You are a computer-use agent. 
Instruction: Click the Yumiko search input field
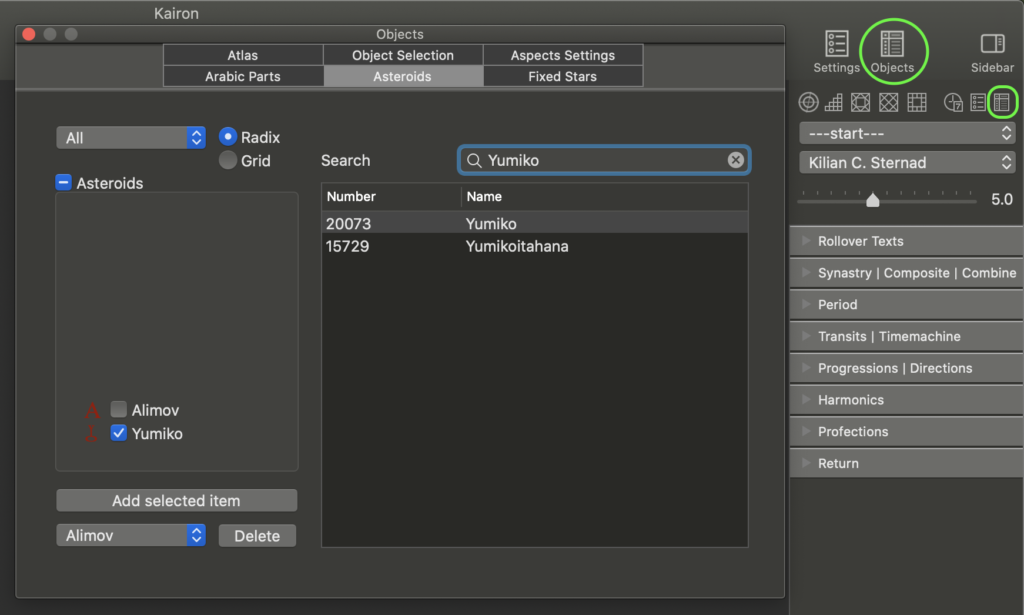603,160
